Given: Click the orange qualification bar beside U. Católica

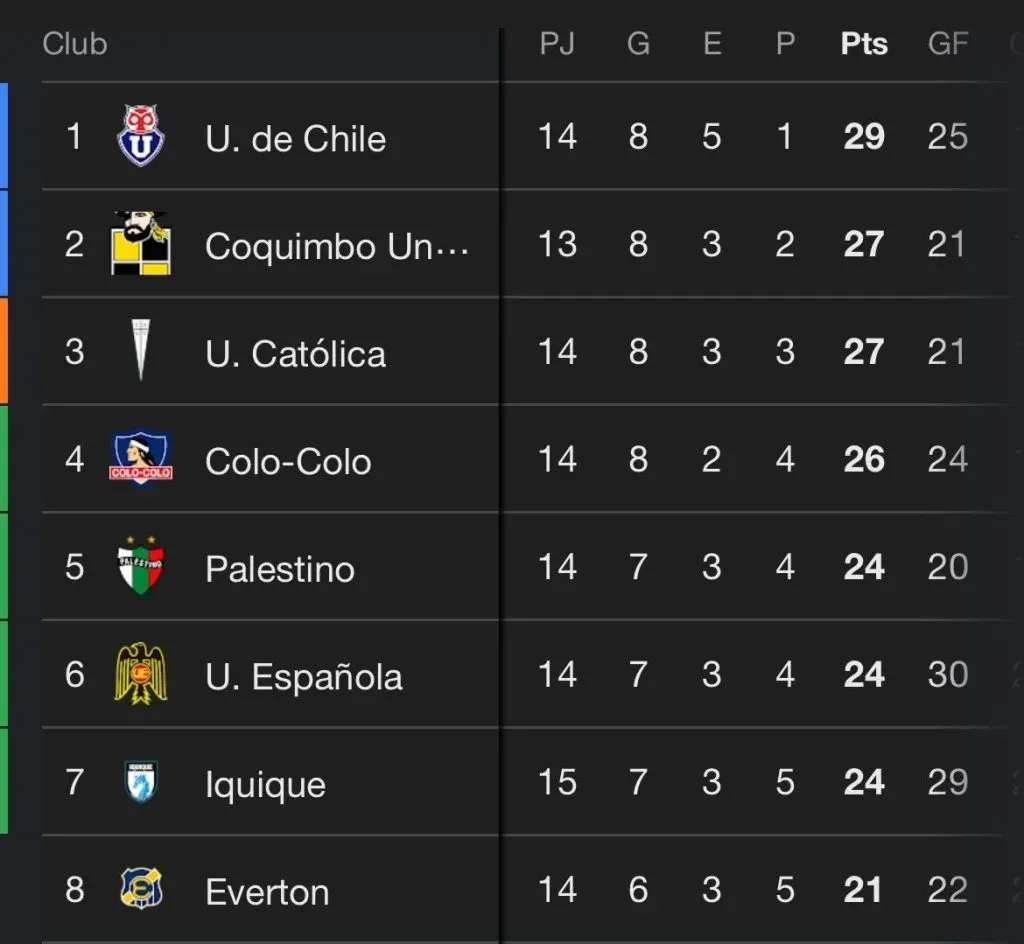Looking at the screenshot, I should [4, 351].
